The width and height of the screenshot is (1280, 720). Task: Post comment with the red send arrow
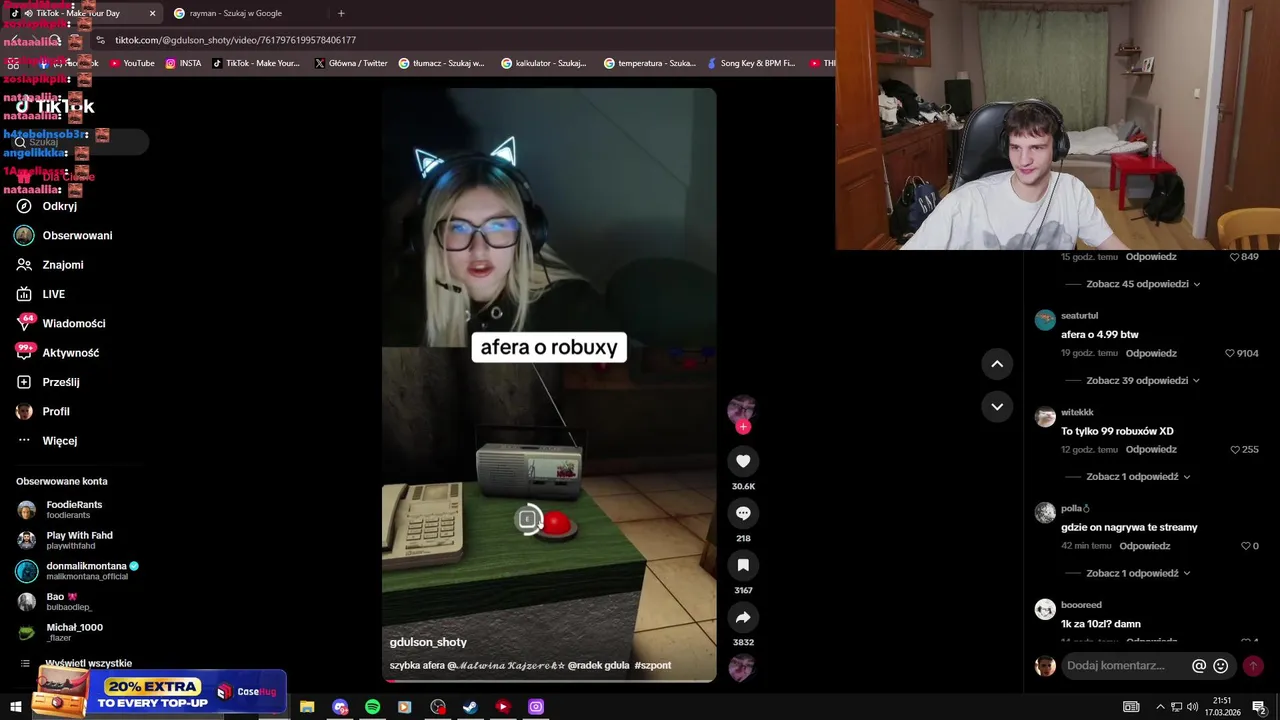point(1253,666)
